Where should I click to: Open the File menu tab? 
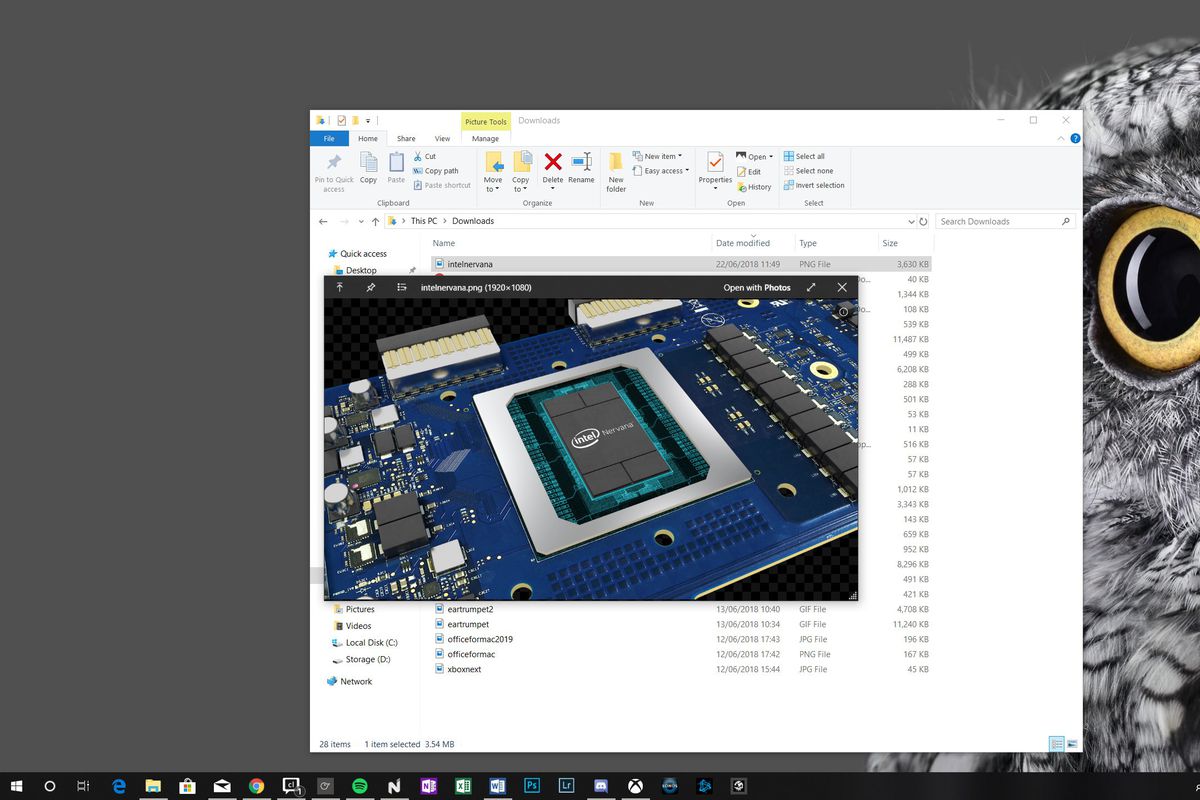click(x=329, y=139)
